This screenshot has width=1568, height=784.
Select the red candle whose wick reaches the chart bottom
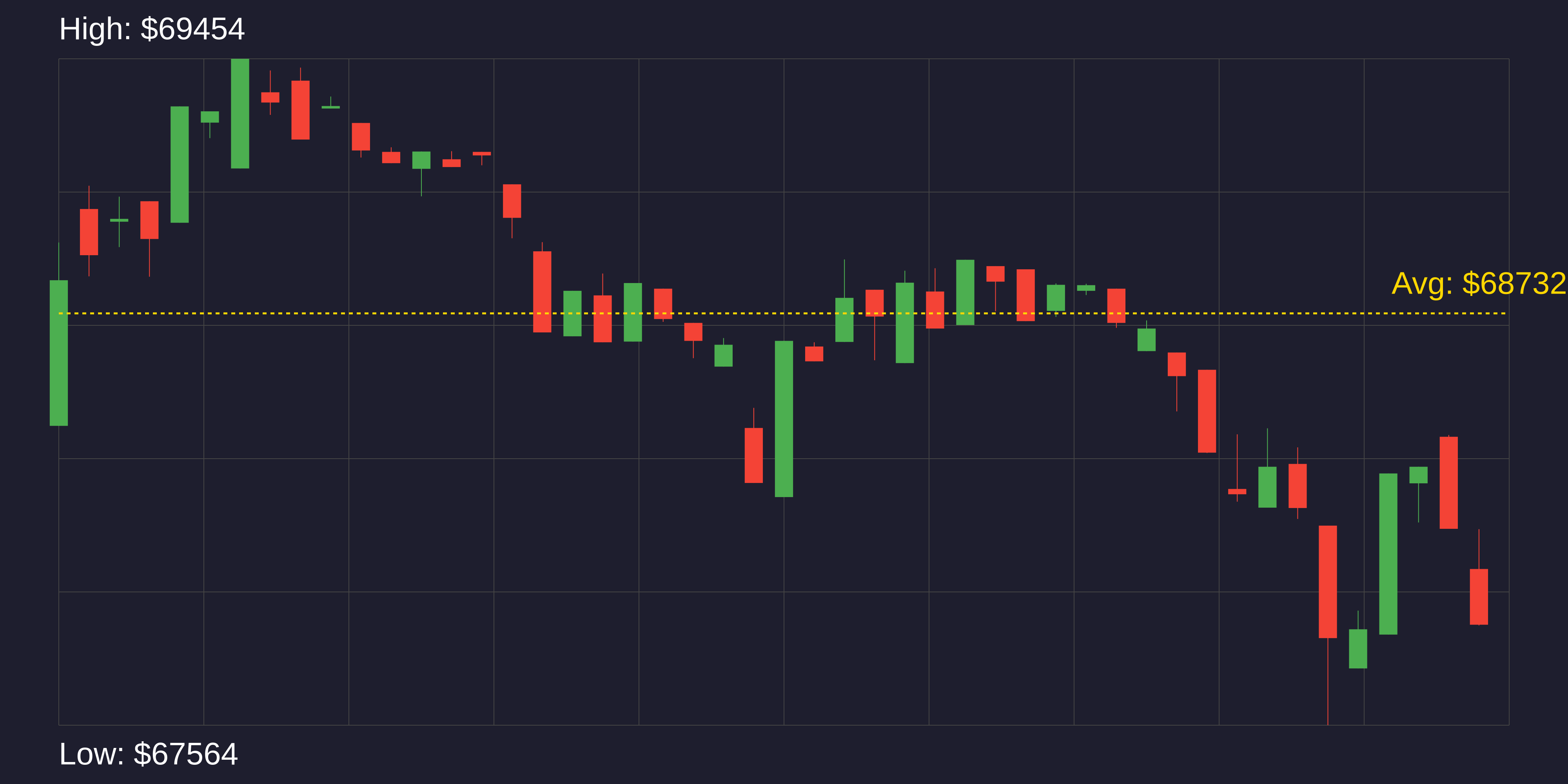pyautogui.click(x=1328, y=581)
